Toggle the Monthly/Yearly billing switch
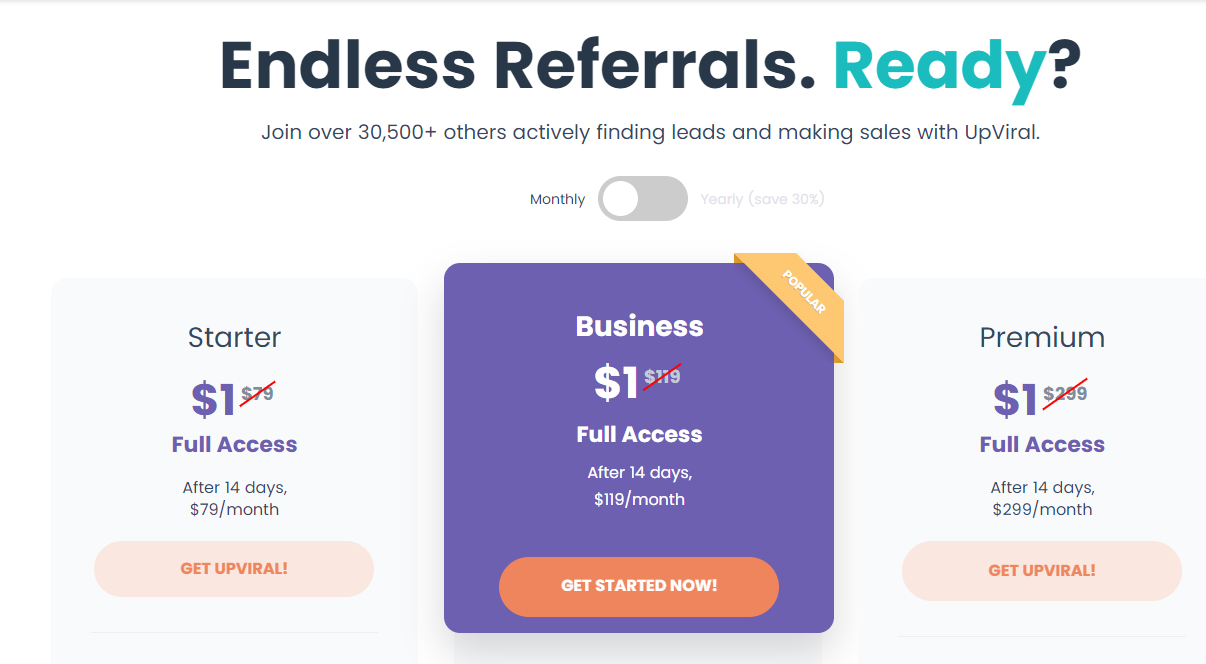The image size is (1206, 664). click(x=642, y=199)
